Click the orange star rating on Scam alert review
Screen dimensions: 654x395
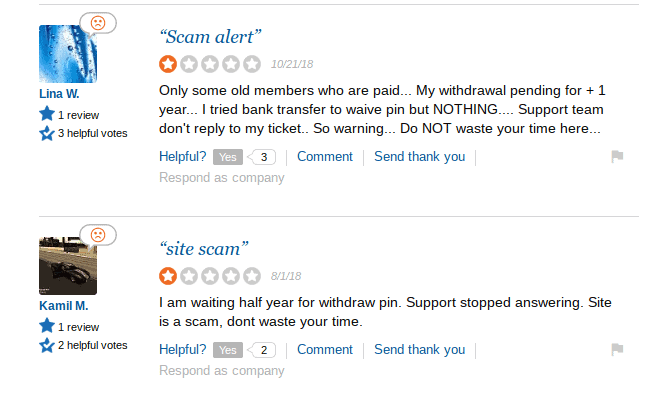point(168,64)
